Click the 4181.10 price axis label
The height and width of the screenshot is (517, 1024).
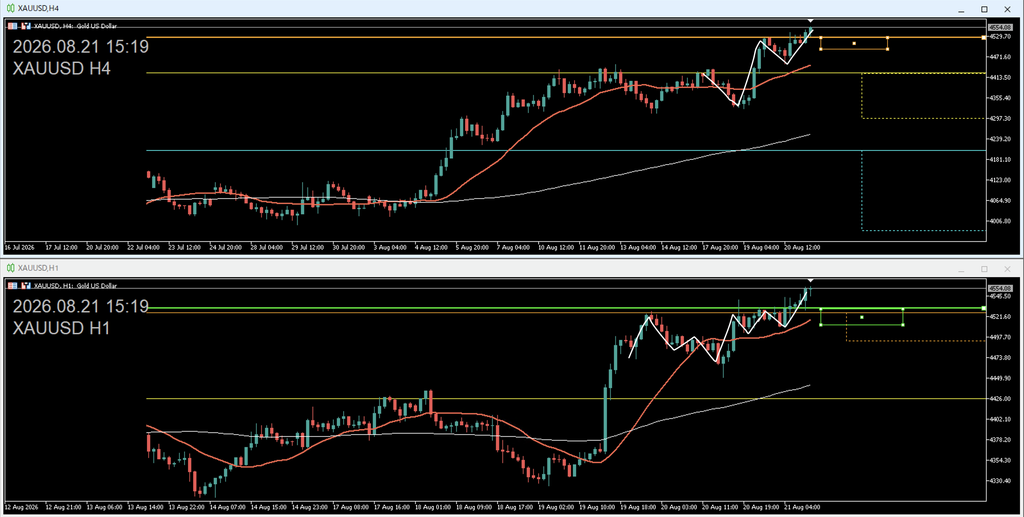1000,159
